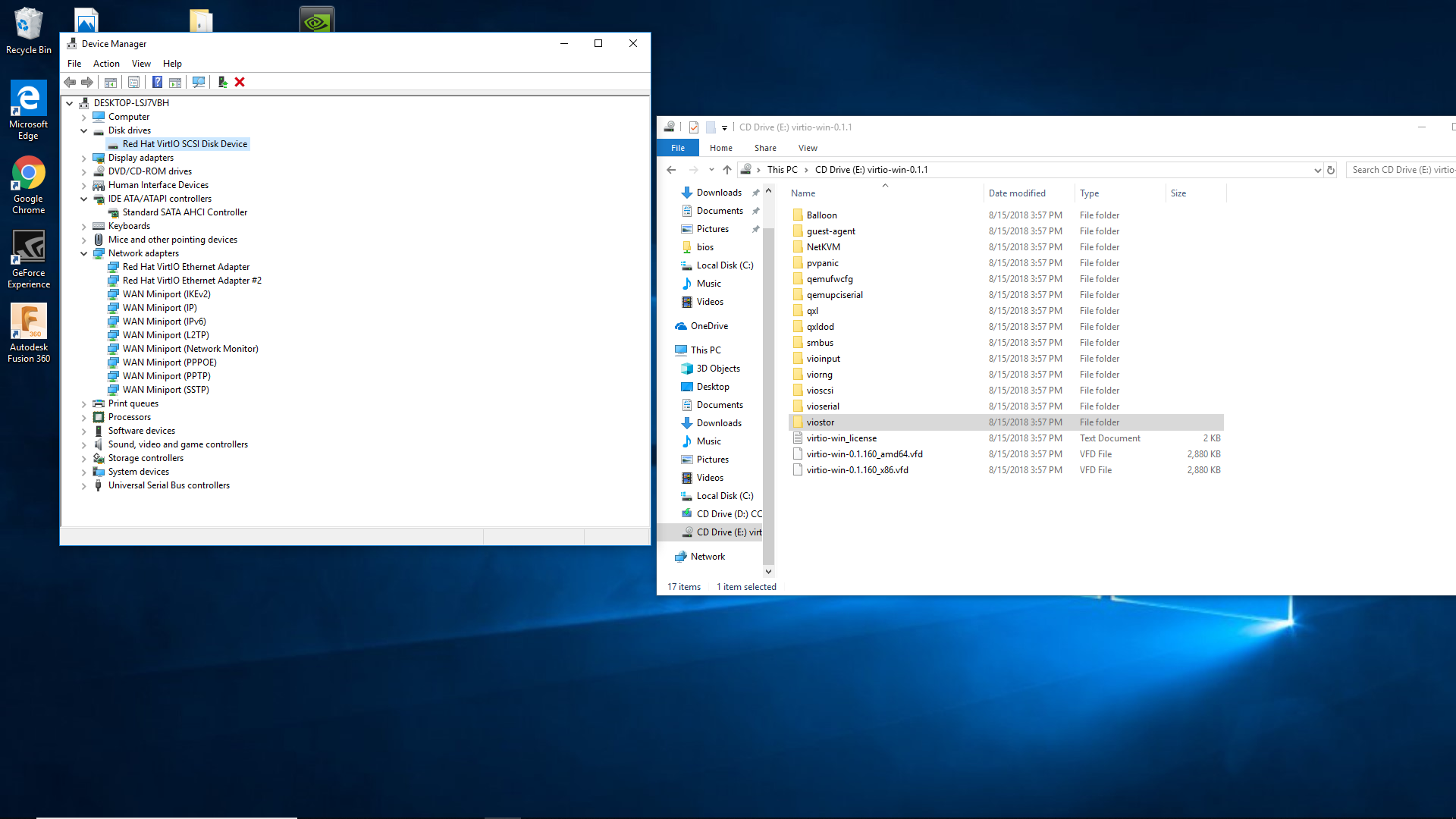This screenshot has height=819, width=1456.
Task: Click the Back arrow in Device Manager toolbar
Action: 70,82
